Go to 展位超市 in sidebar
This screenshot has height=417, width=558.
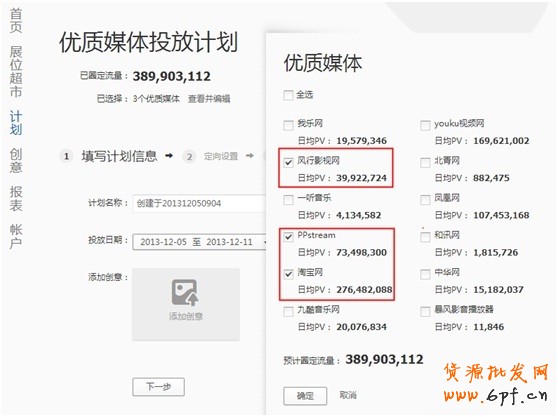click(16, 72)
